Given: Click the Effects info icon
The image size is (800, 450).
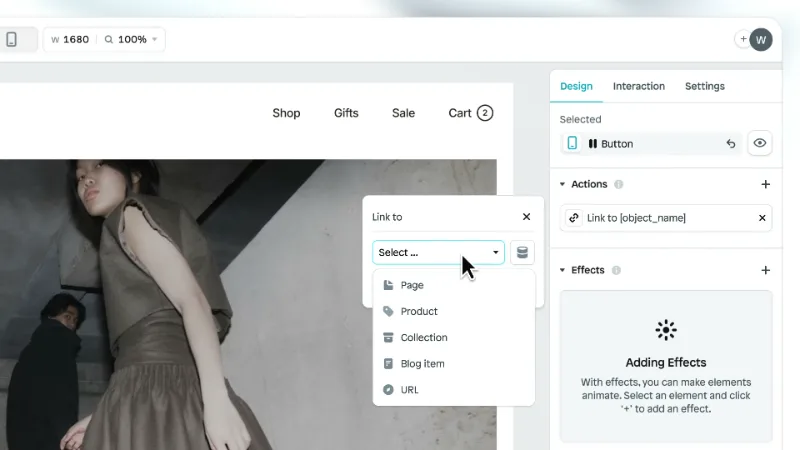Looking at the screenshot, I should click(x=616, y=270).
